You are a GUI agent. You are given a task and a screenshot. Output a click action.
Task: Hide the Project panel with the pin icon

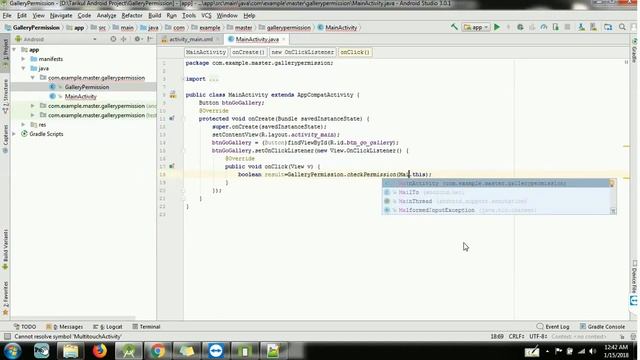(150, 39)
